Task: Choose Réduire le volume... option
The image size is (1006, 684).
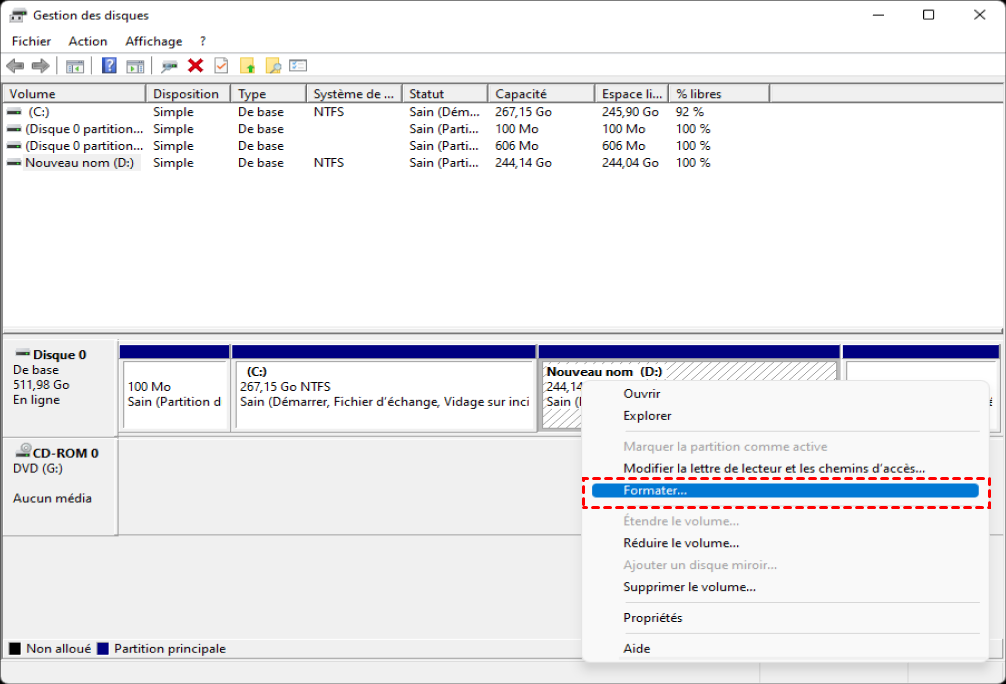Action: (681, 543)
